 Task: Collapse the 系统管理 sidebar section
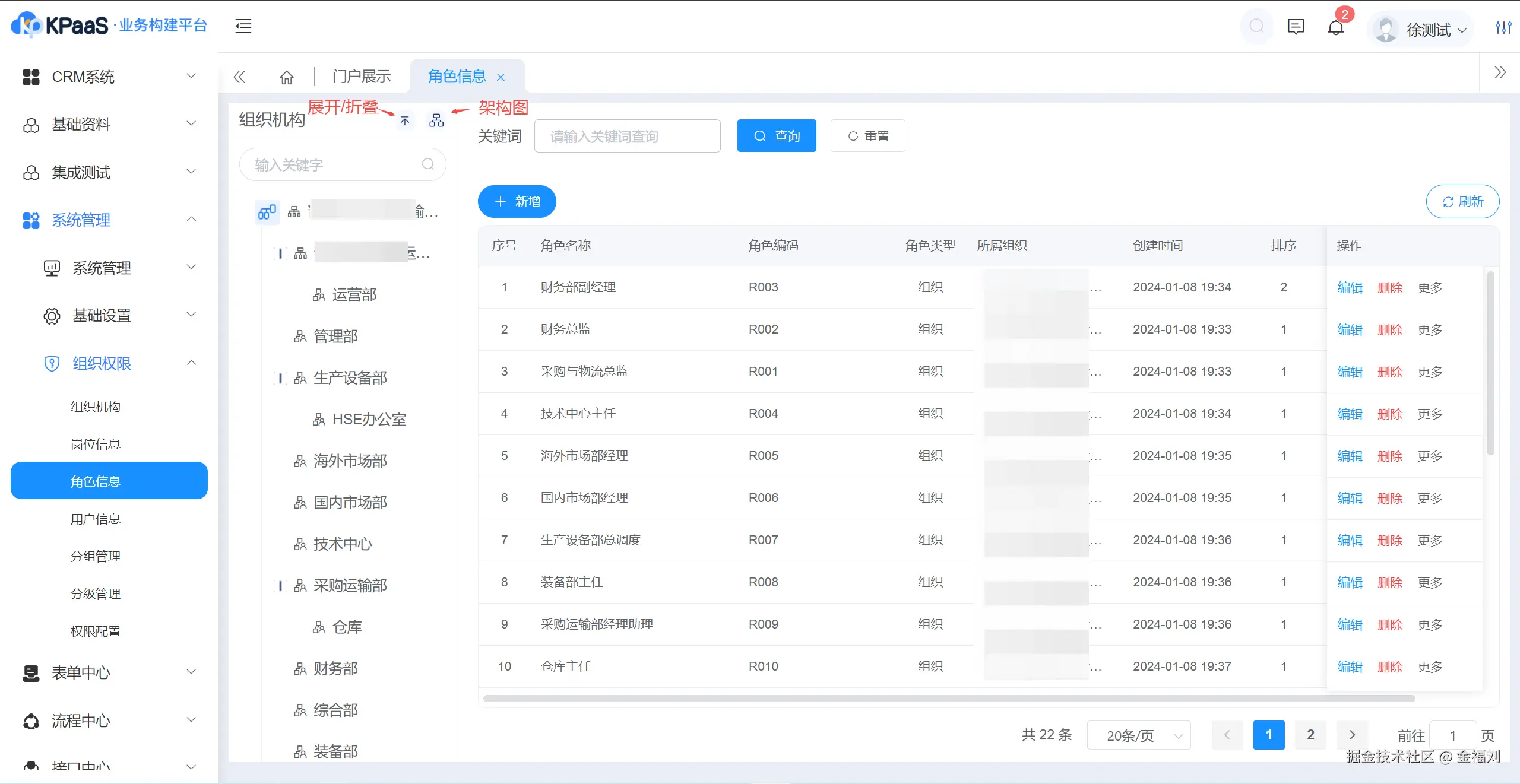191,220
